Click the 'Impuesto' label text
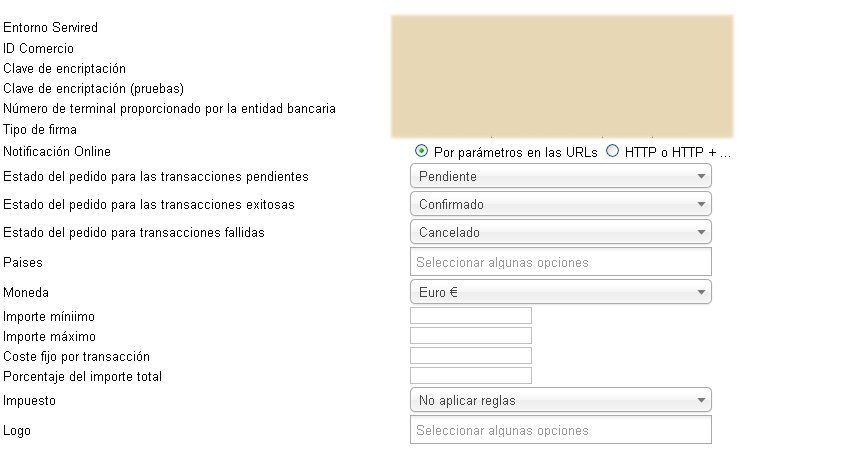 click(30, 401)
